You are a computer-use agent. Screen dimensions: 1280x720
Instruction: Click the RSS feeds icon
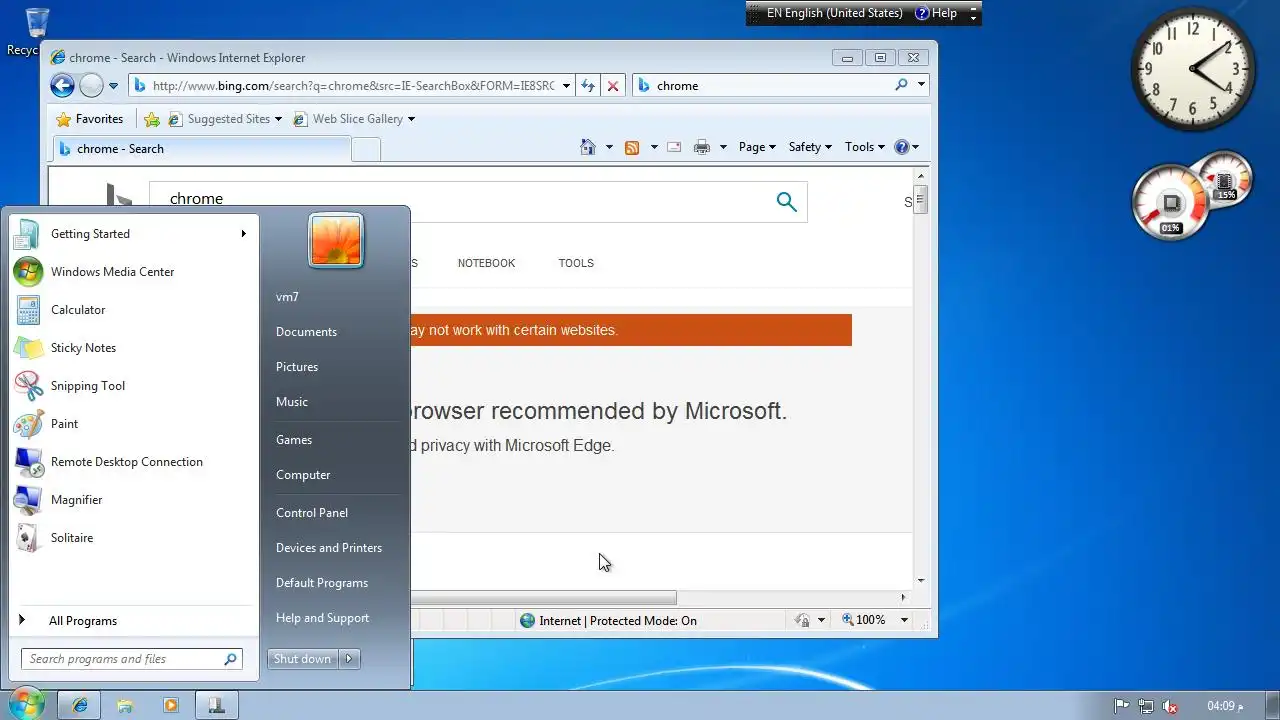tap(632, 147)
